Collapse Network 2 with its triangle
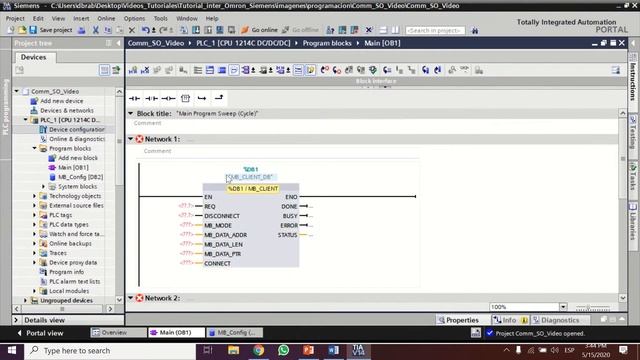Image resolution: width=640 pixels, height=360 pixels. pyautogui.click(x=131, y=298)
